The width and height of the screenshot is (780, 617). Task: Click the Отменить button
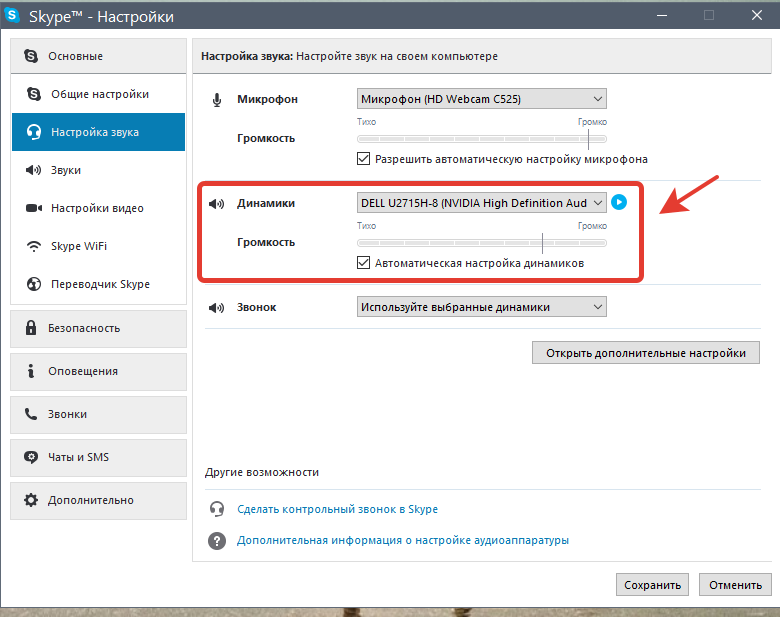click(x=735, y=585)
